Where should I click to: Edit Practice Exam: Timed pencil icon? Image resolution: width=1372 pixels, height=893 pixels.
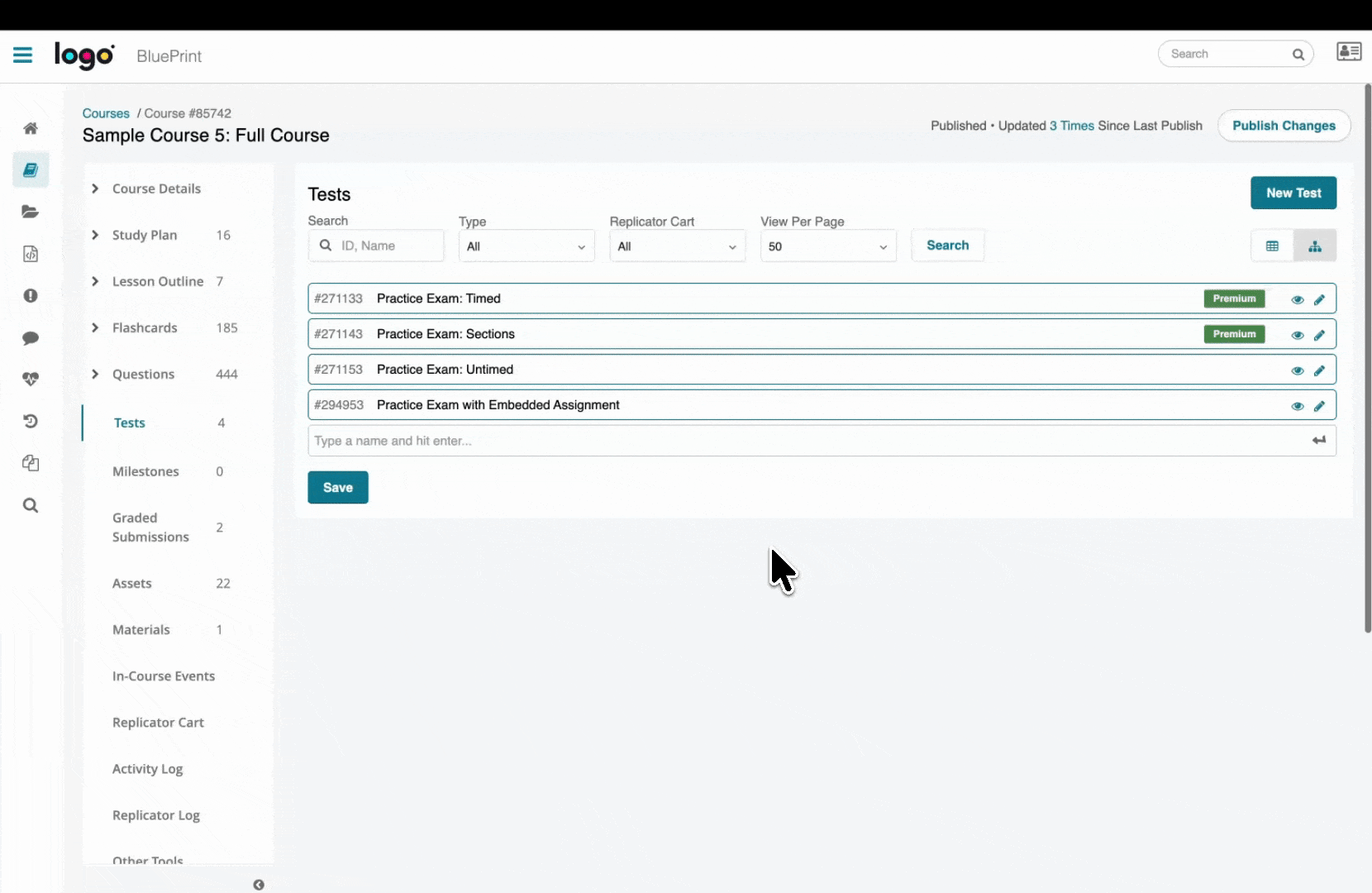(1319, 299)
